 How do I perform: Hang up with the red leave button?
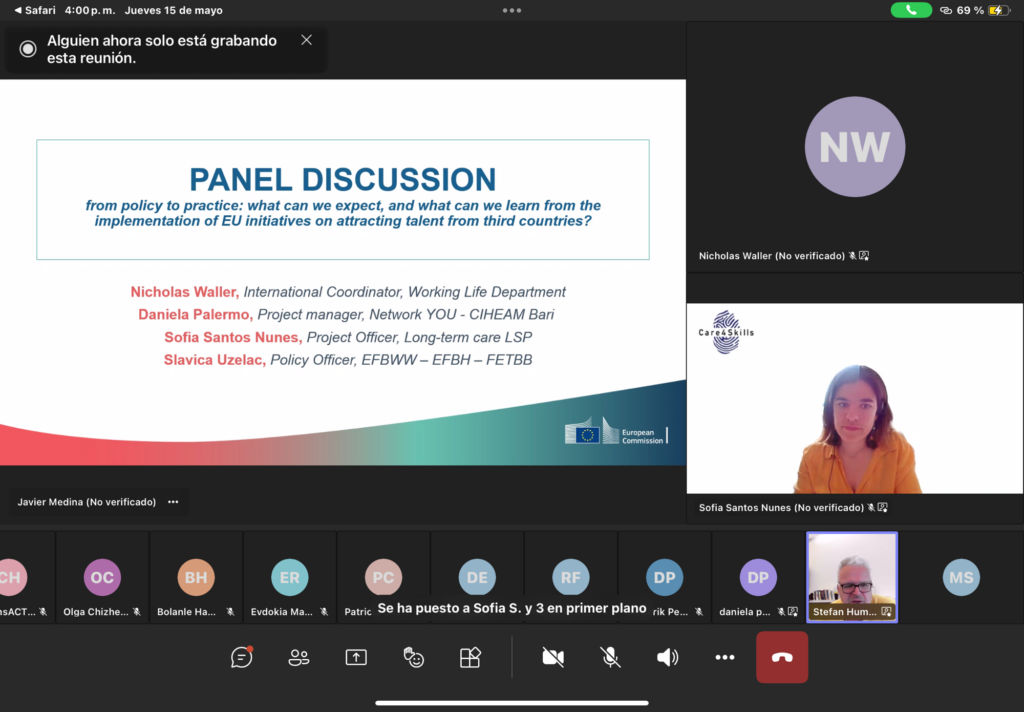[x=782, y=657]
